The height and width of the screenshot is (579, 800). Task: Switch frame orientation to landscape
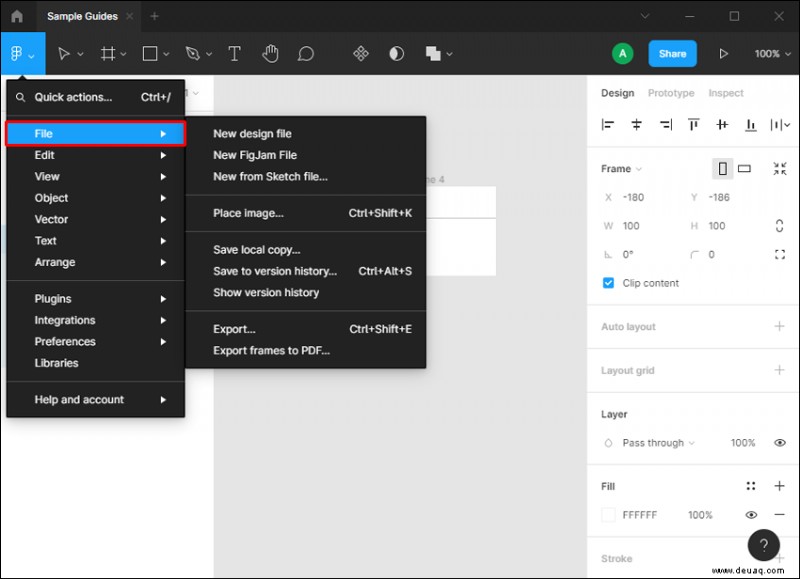pyautogui.click(x=742, y=168)
